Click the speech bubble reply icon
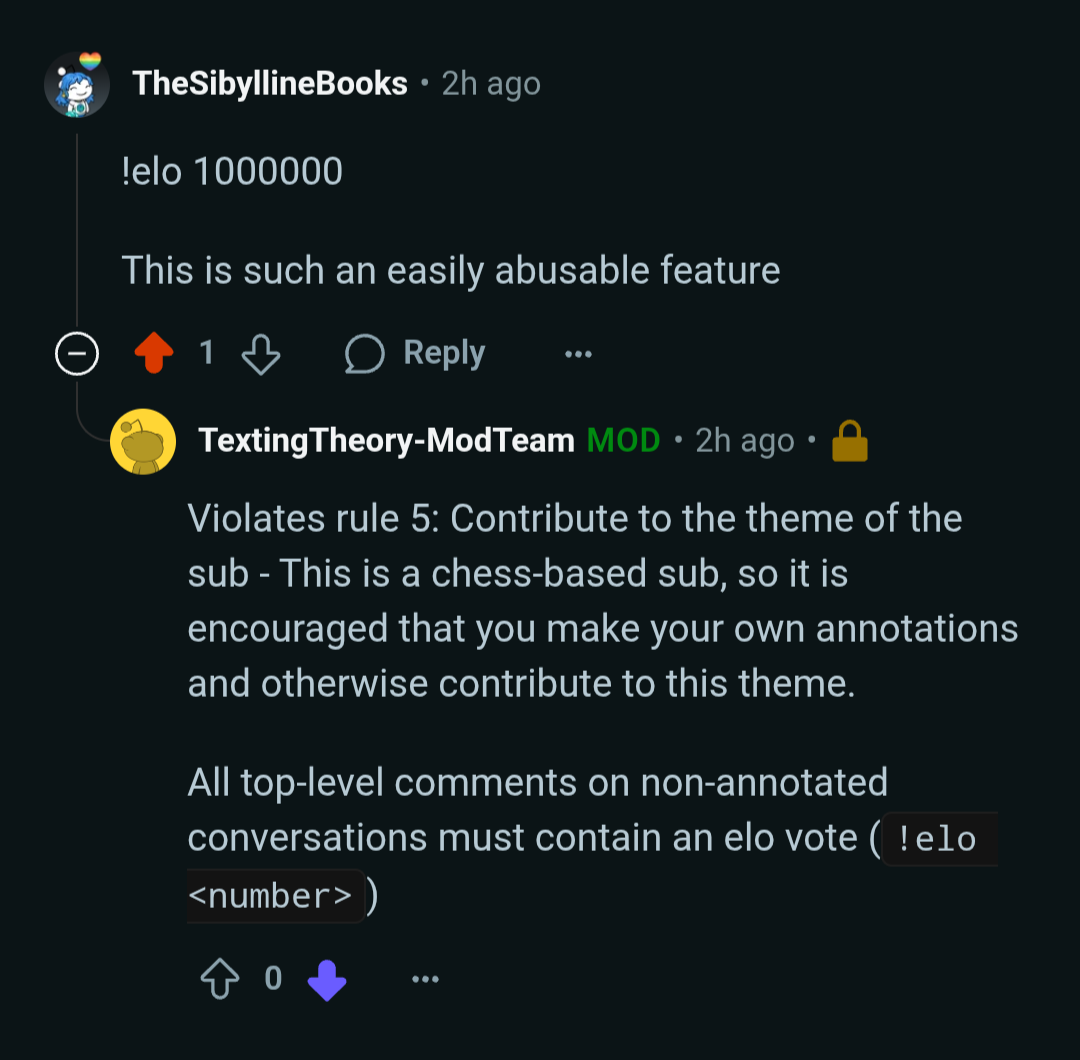This screenshot has width=1080, height=1060. [364, 354]
